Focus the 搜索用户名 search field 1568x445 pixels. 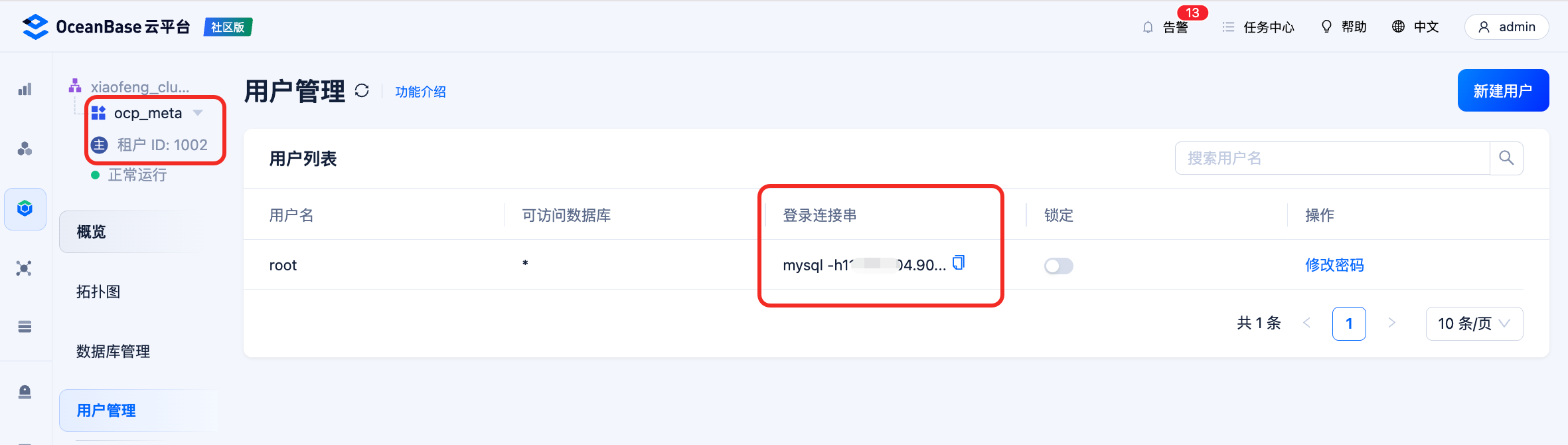coord(1332,158)
